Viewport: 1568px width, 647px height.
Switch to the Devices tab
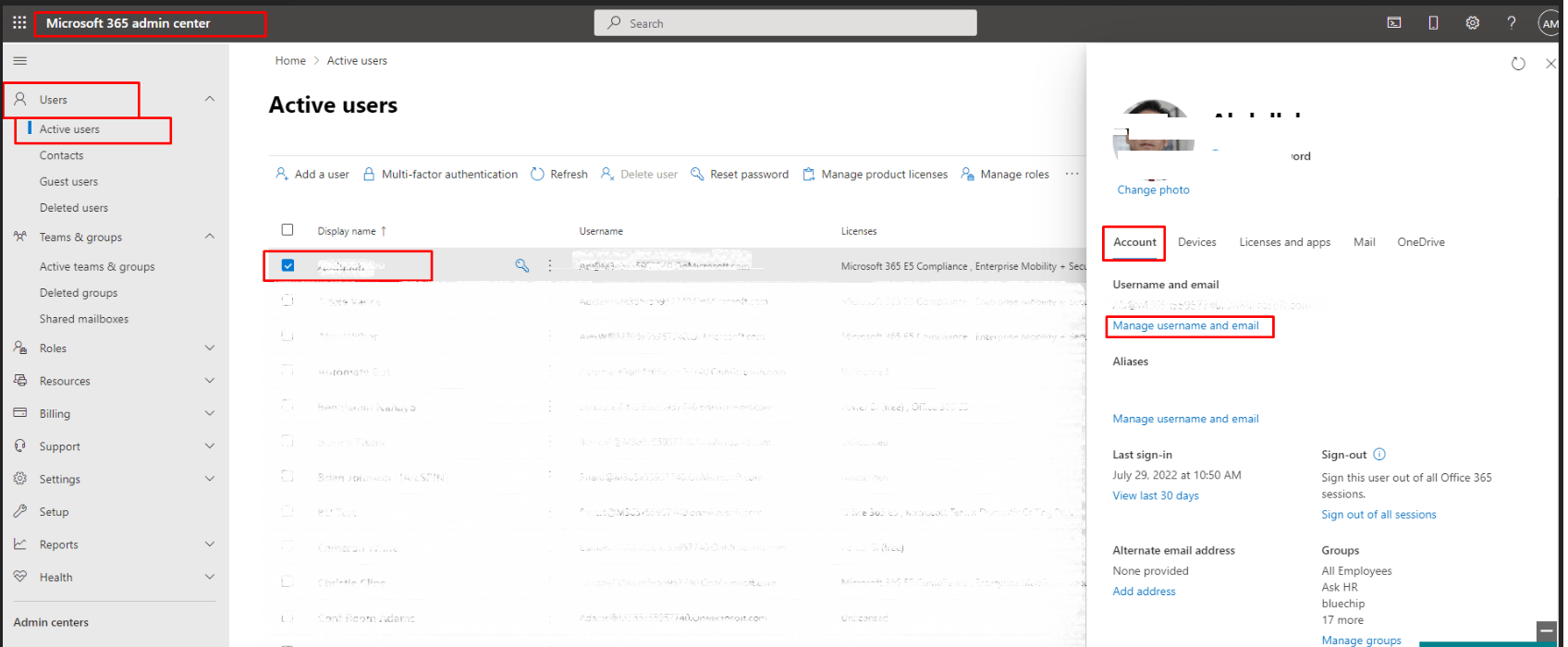1197,242
